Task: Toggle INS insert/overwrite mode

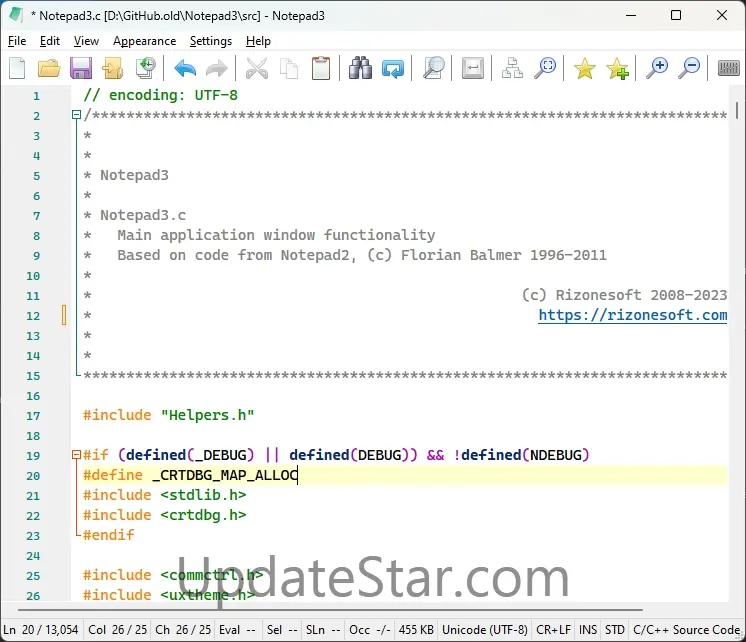Action: [x=588, y=630]
